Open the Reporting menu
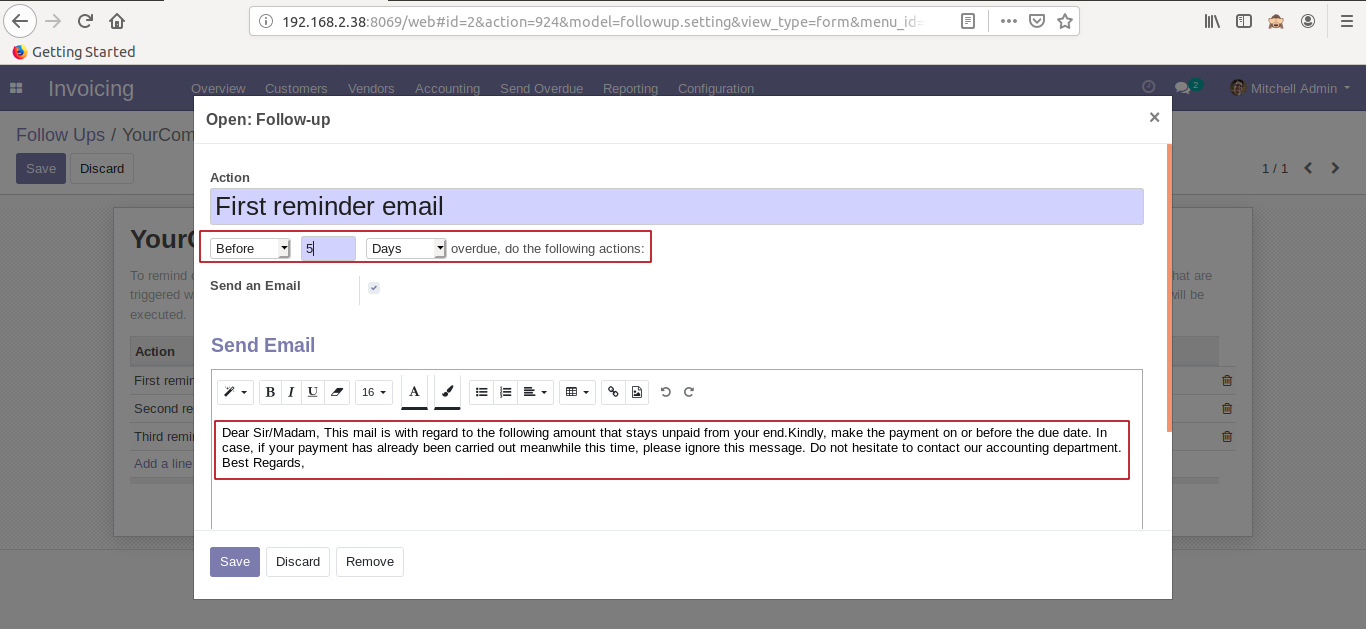The height and width of the screenshot is (629, 1366). 630,89
